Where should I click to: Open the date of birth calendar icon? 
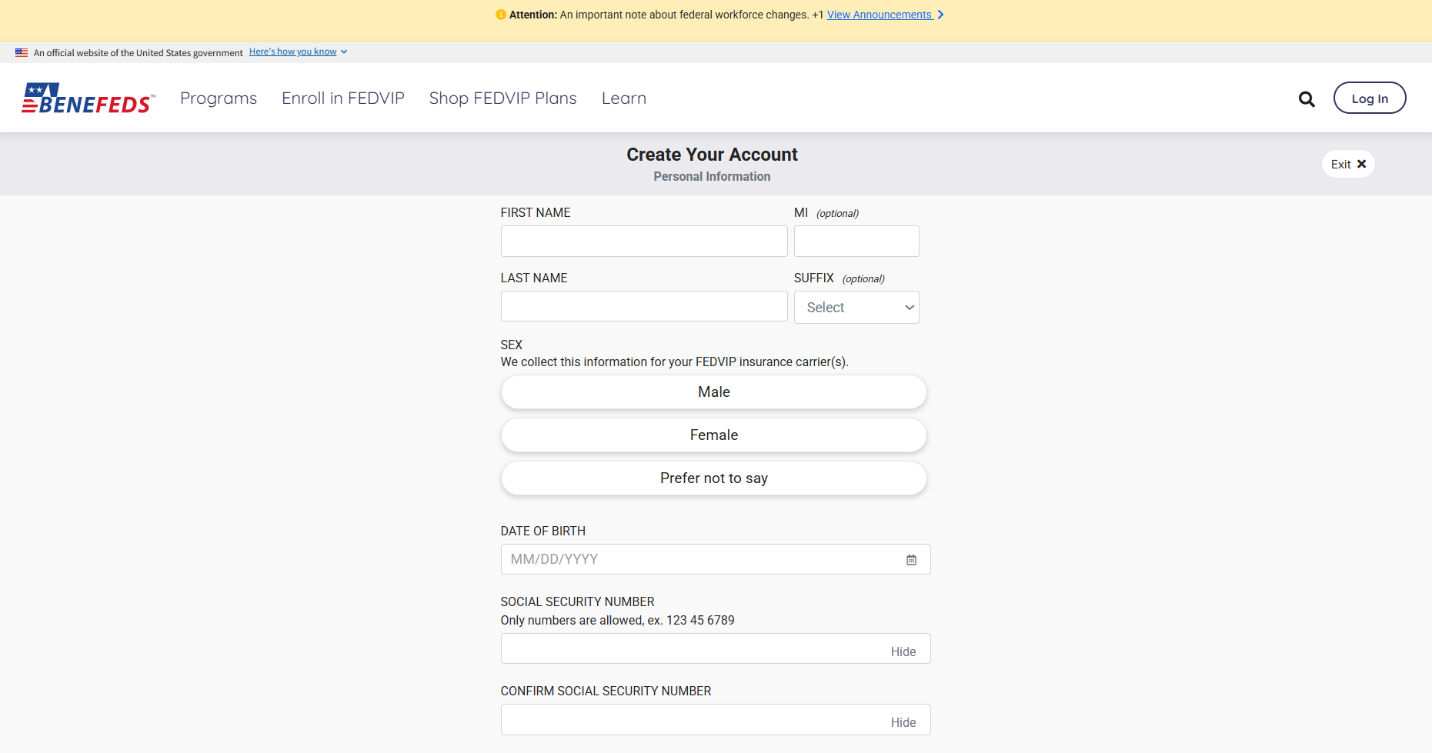coord(911,560)
